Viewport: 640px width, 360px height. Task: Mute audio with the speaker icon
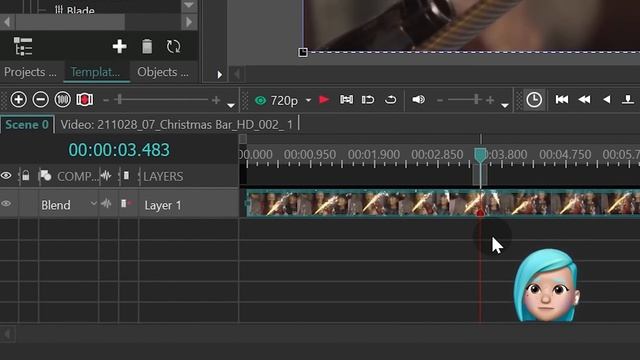(418, 100)
